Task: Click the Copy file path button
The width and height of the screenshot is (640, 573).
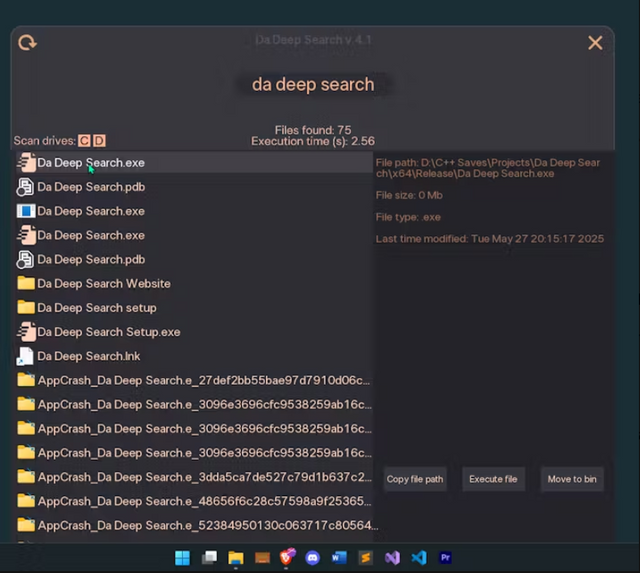Action: pyautogui.click(x=415, y=479)
